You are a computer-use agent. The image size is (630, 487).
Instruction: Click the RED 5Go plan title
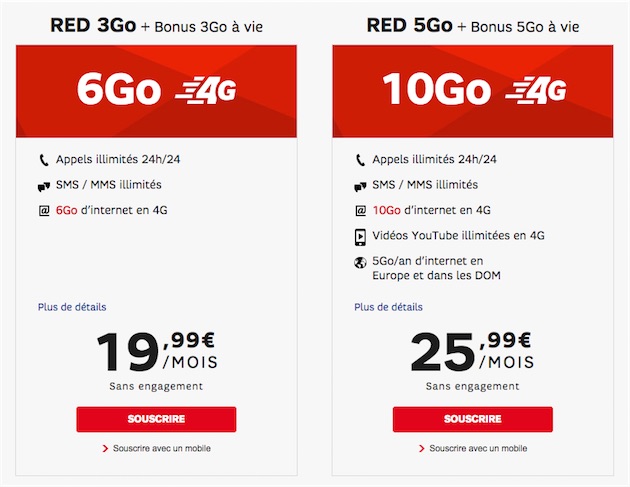[x=409, y=25]
